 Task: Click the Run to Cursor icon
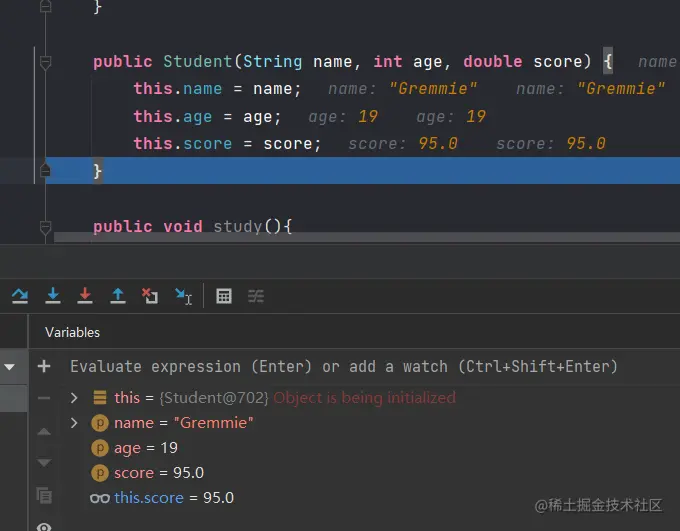183,296
